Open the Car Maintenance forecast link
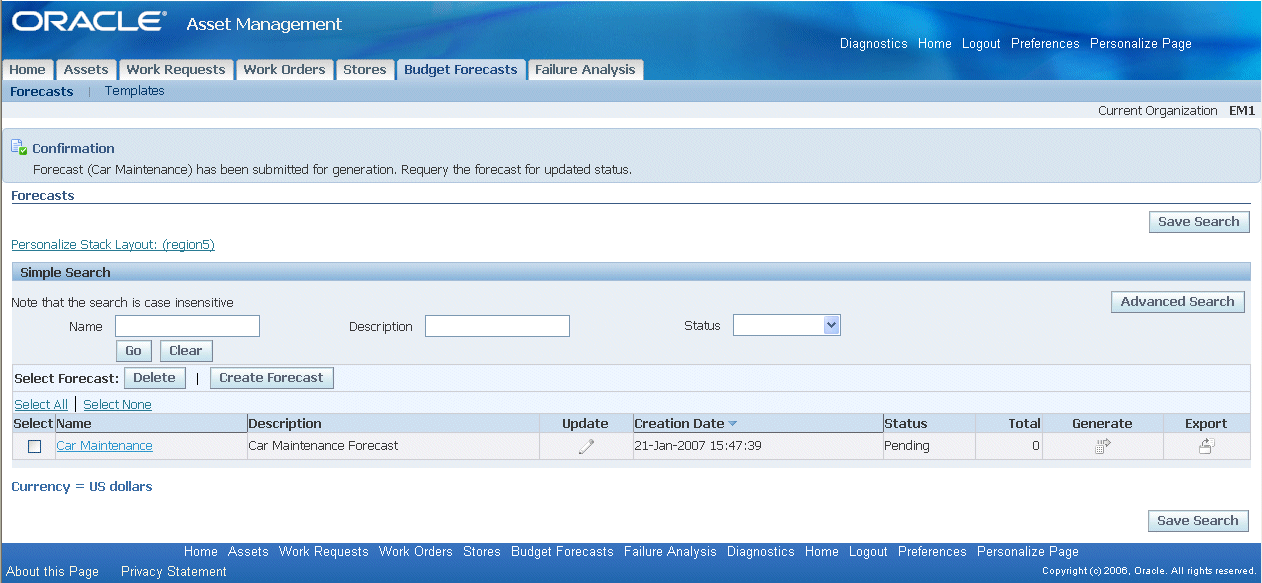This screenshot has height=583, width=1262. pos(105,446)
